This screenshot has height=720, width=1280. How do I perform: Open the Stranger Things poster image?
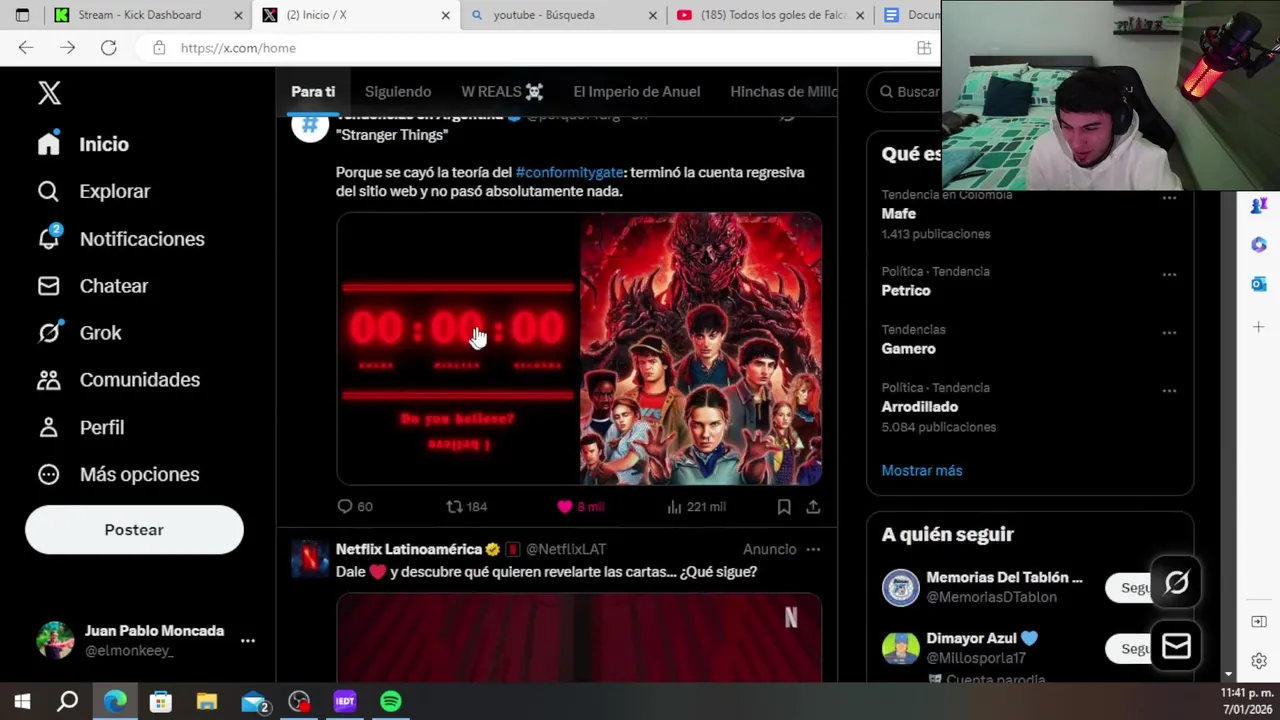[701, 349]
